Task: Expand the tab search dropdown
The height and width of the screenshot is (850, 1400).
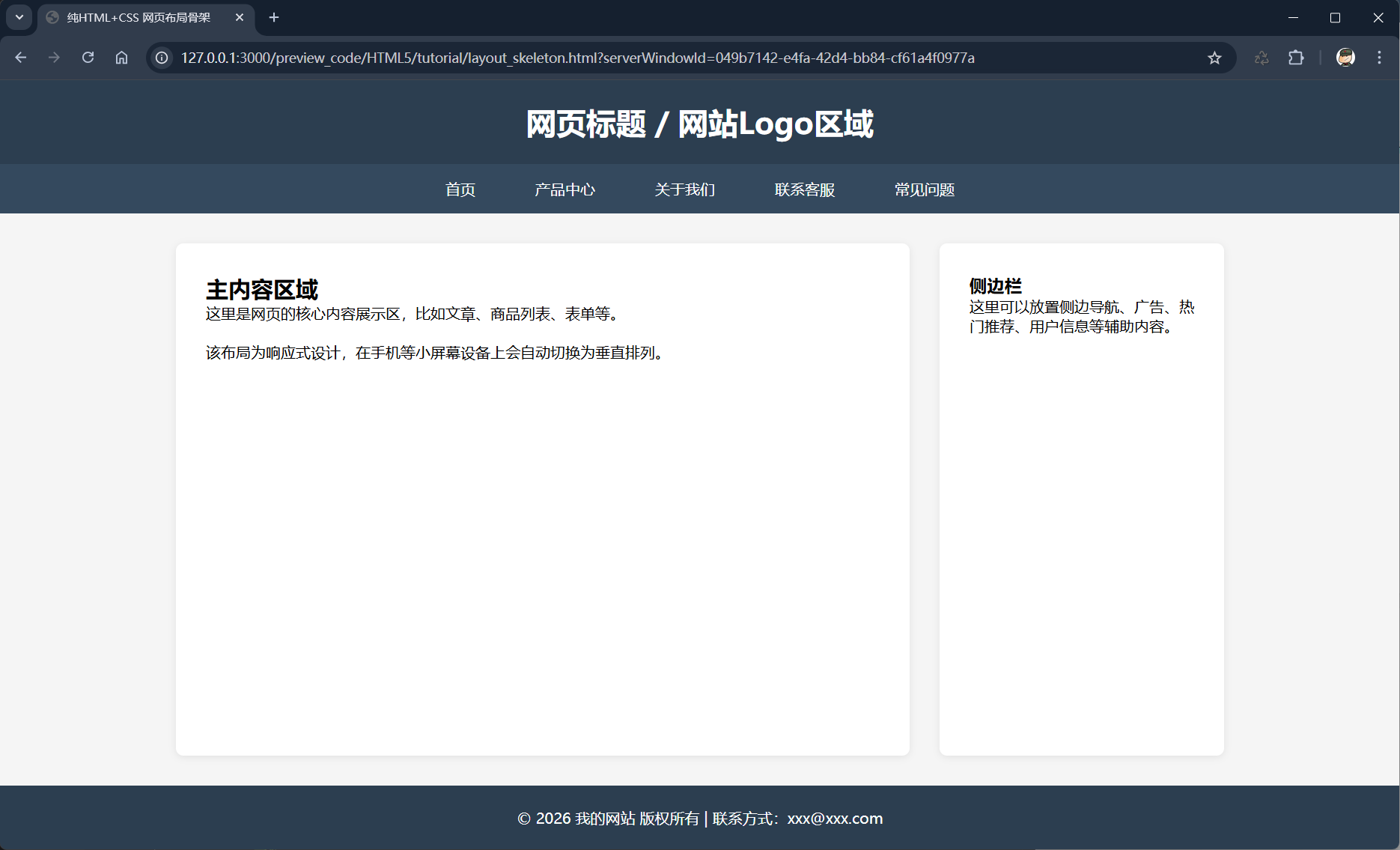Action: click(19, 17)
